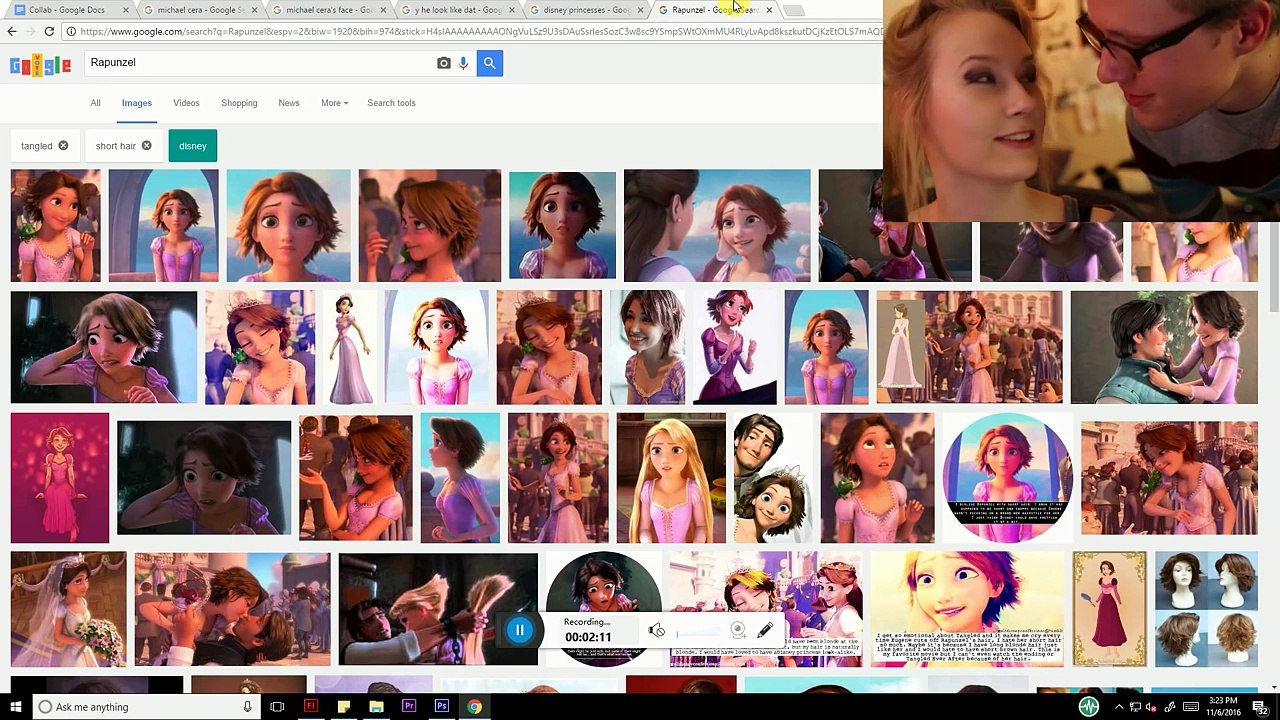Open the first short-haired Rapunzel thumbnail
Image resolution: width=1280 pixels, height=720 pixels.
tap(56, 225)
